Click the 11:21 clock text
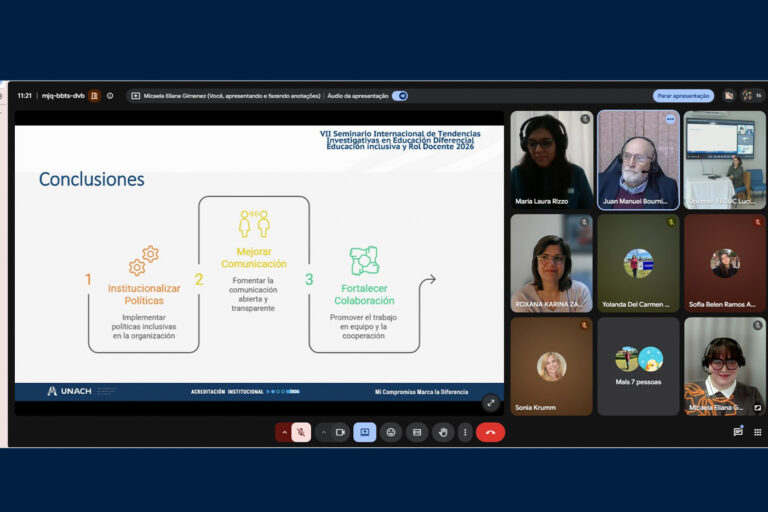The width and height of the screenshot is (768, 512). [x=24, y=96]
